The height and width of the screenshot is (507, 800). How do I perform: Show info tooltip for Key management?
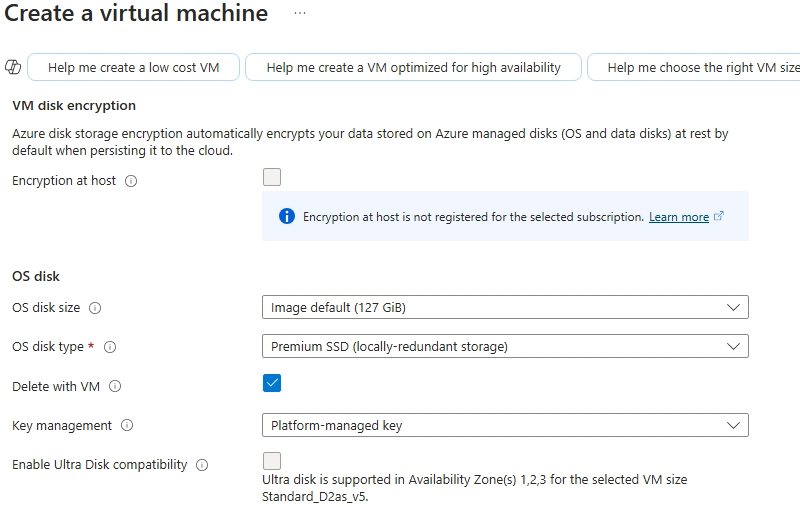pos(127,425)
